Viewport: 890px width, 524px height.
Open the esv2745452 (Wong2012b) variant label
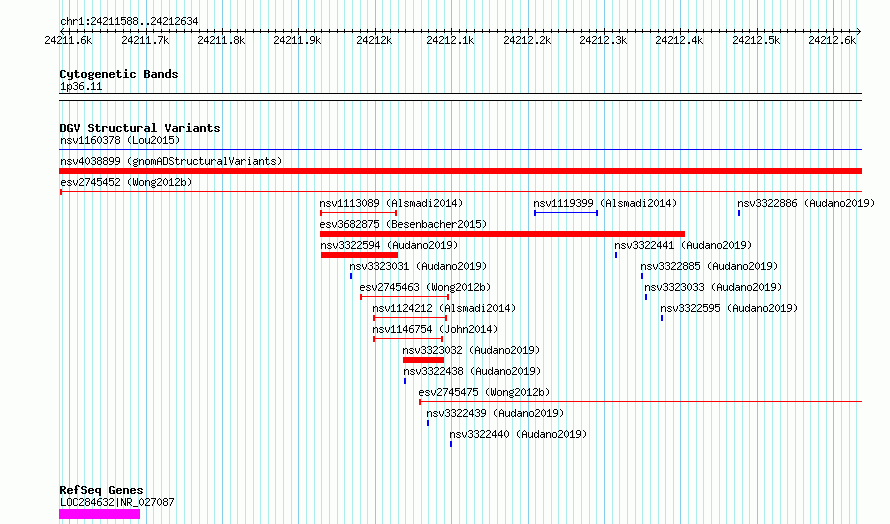click(126, 182)
